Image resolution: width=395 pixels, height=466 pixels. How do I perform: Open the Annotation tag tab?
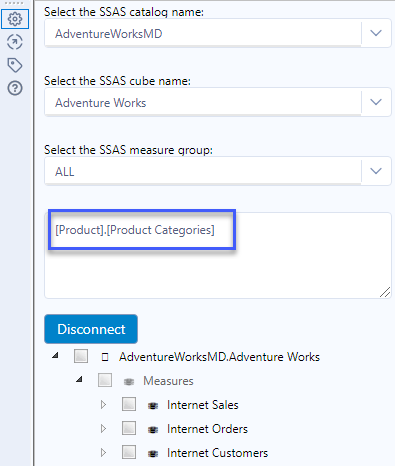15,65
